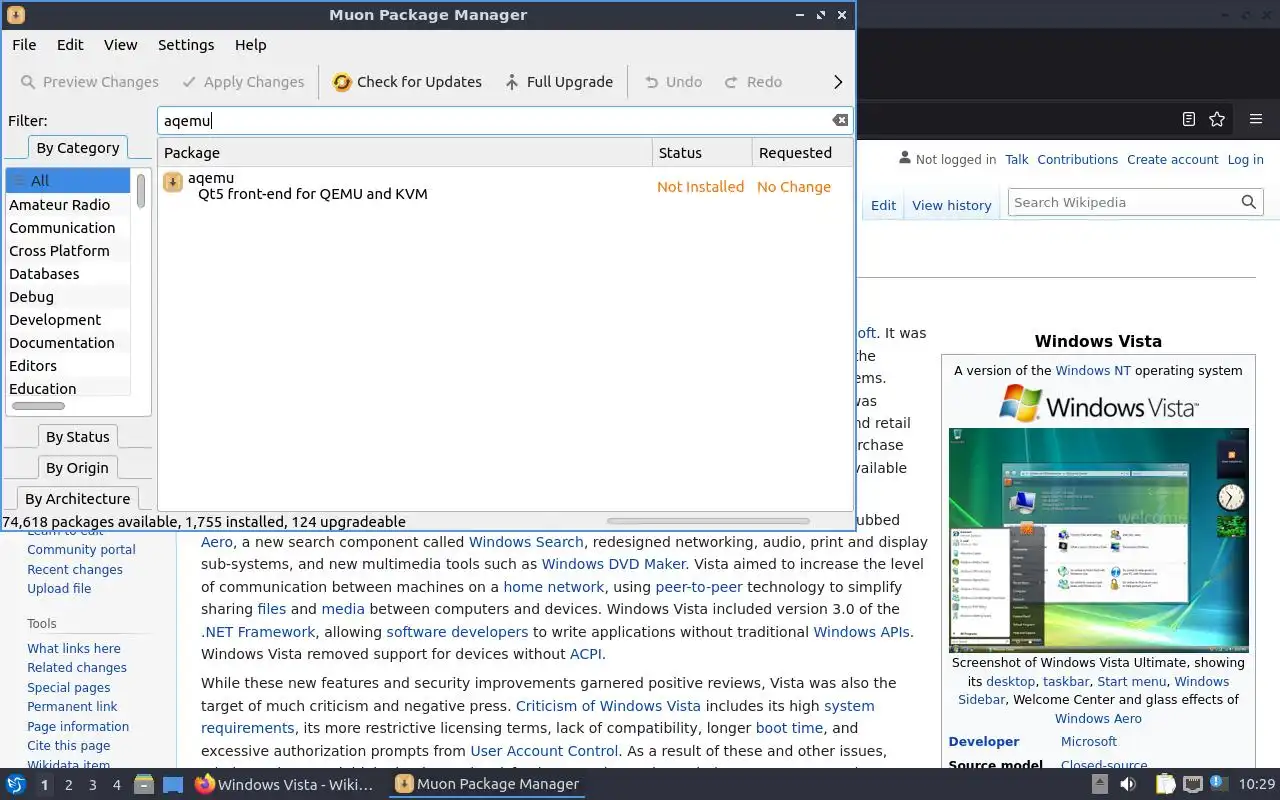Click the volume speaker tray icon
The image size is (1280, 800).
pyautogui.click(x=1128, y=785)
